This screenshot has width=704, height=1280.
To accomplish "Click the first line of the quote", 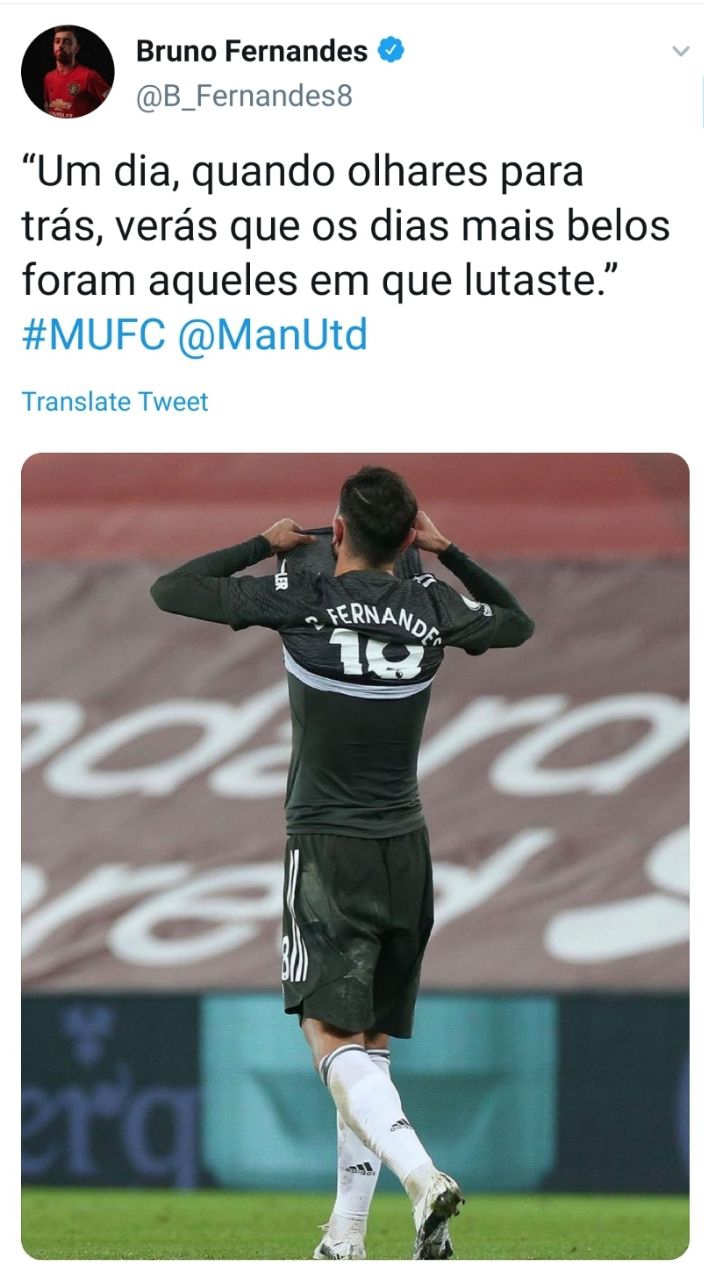I will [x=302, y=173].
